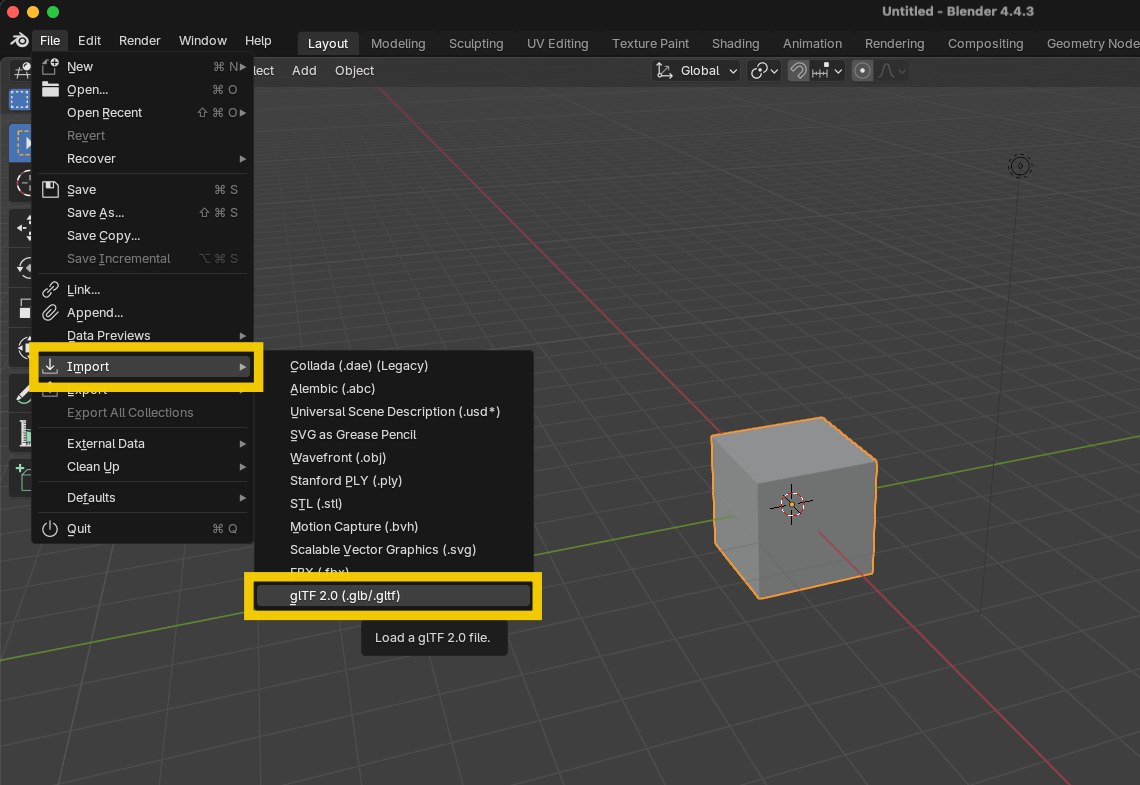The height and width of the screenshot is (785, 1140).
Task: Open the Transform Orientation Global dropdown
Action: [696, 71]
